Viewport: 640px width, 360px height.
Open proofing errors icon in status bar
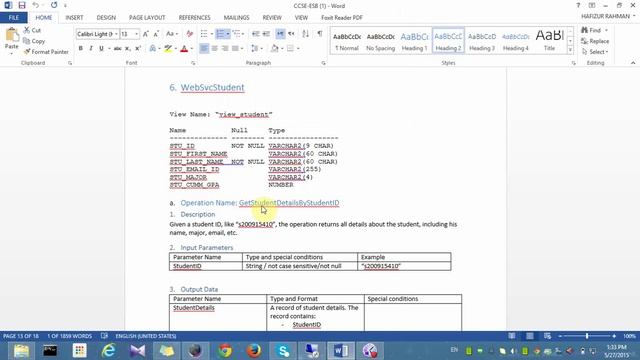tap(104, 336)
